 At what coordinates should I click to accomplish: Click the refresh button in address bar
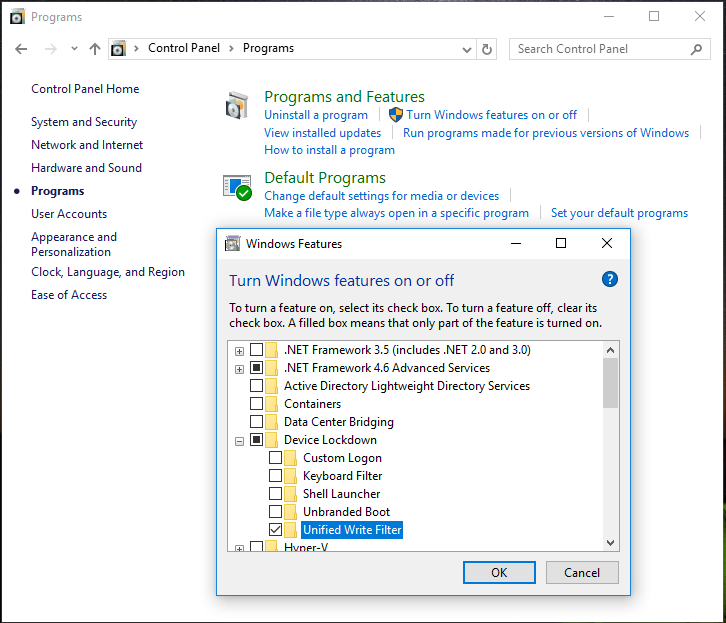[487, 49]
